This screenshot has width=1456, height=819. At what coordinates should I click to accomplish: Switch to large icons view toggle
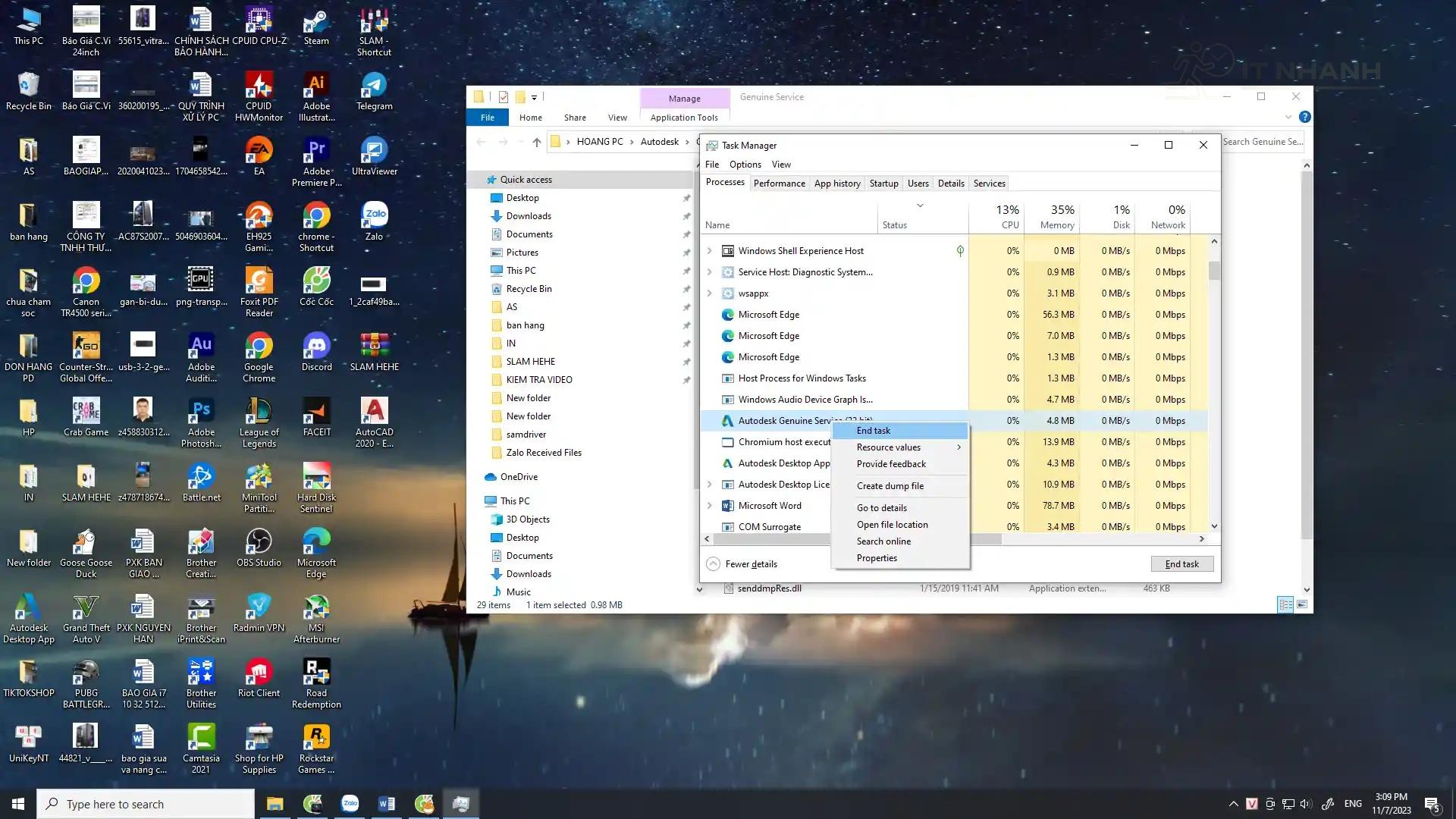1302,604
